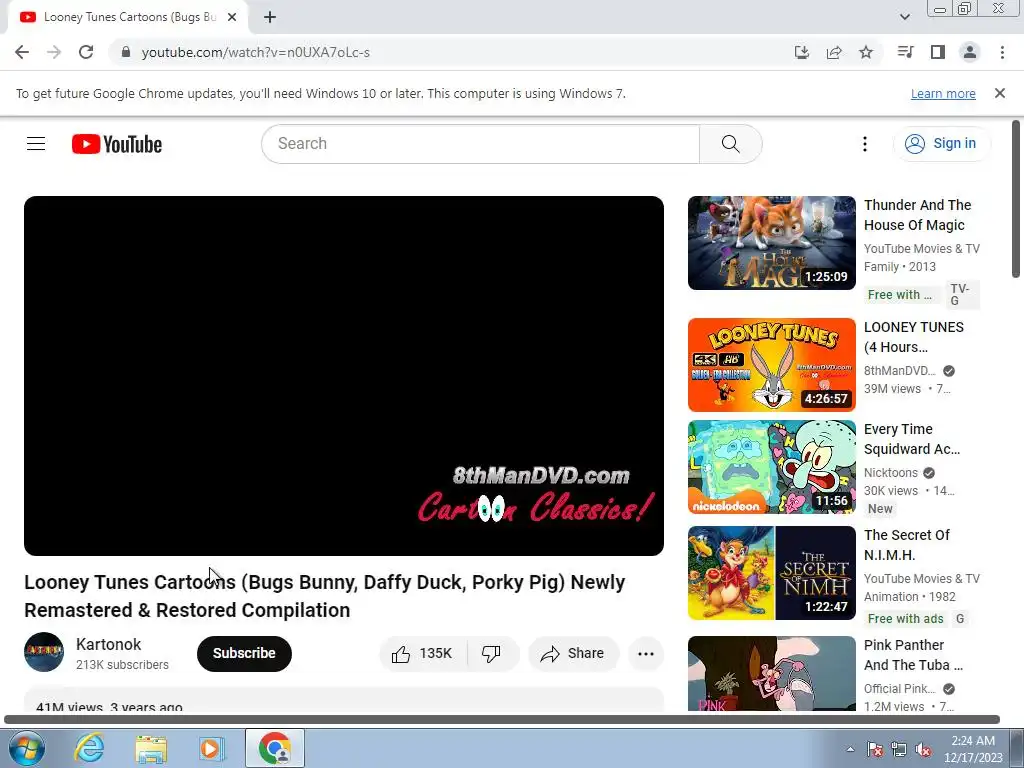Open the Learn more link
The width and height of the screenshot is (1024, 768).
coord(943,93)
